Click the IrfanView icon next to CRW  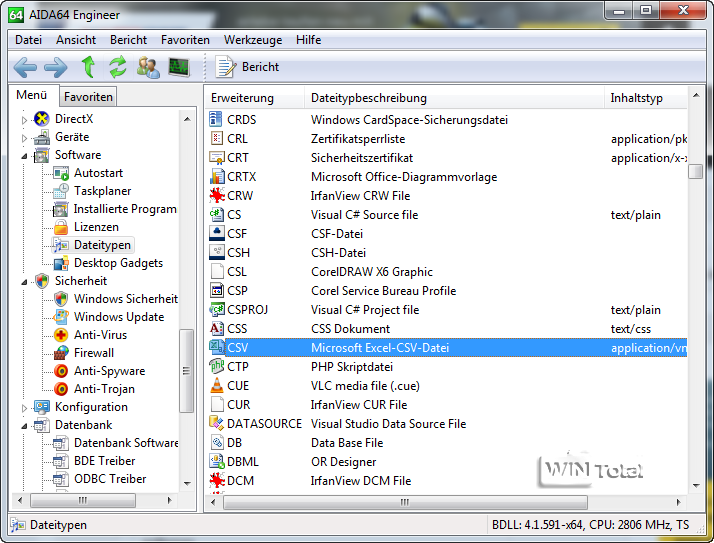point(217,195)
